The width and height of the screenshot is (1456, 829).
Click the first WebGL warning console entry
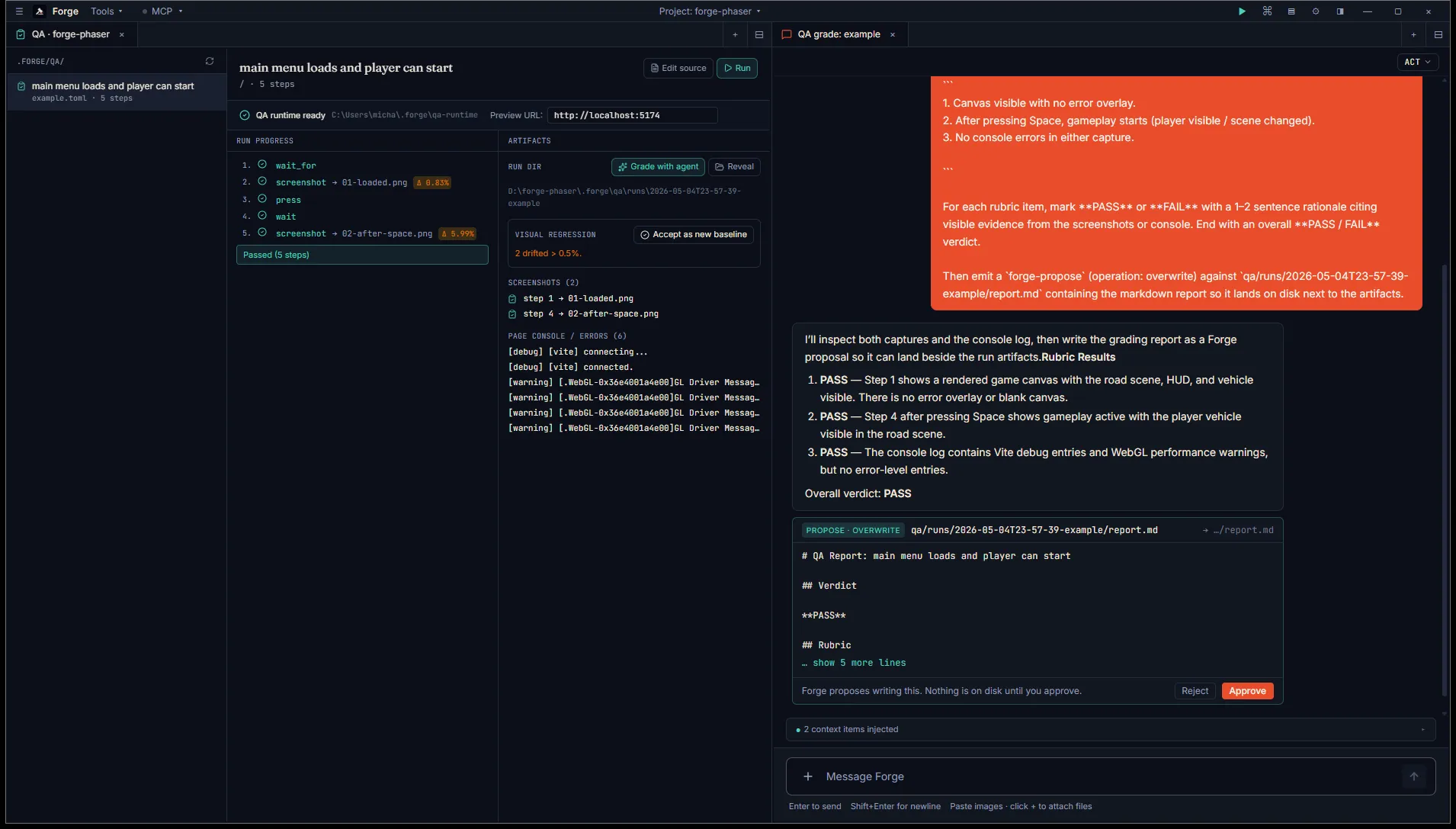tap(633, 383)
